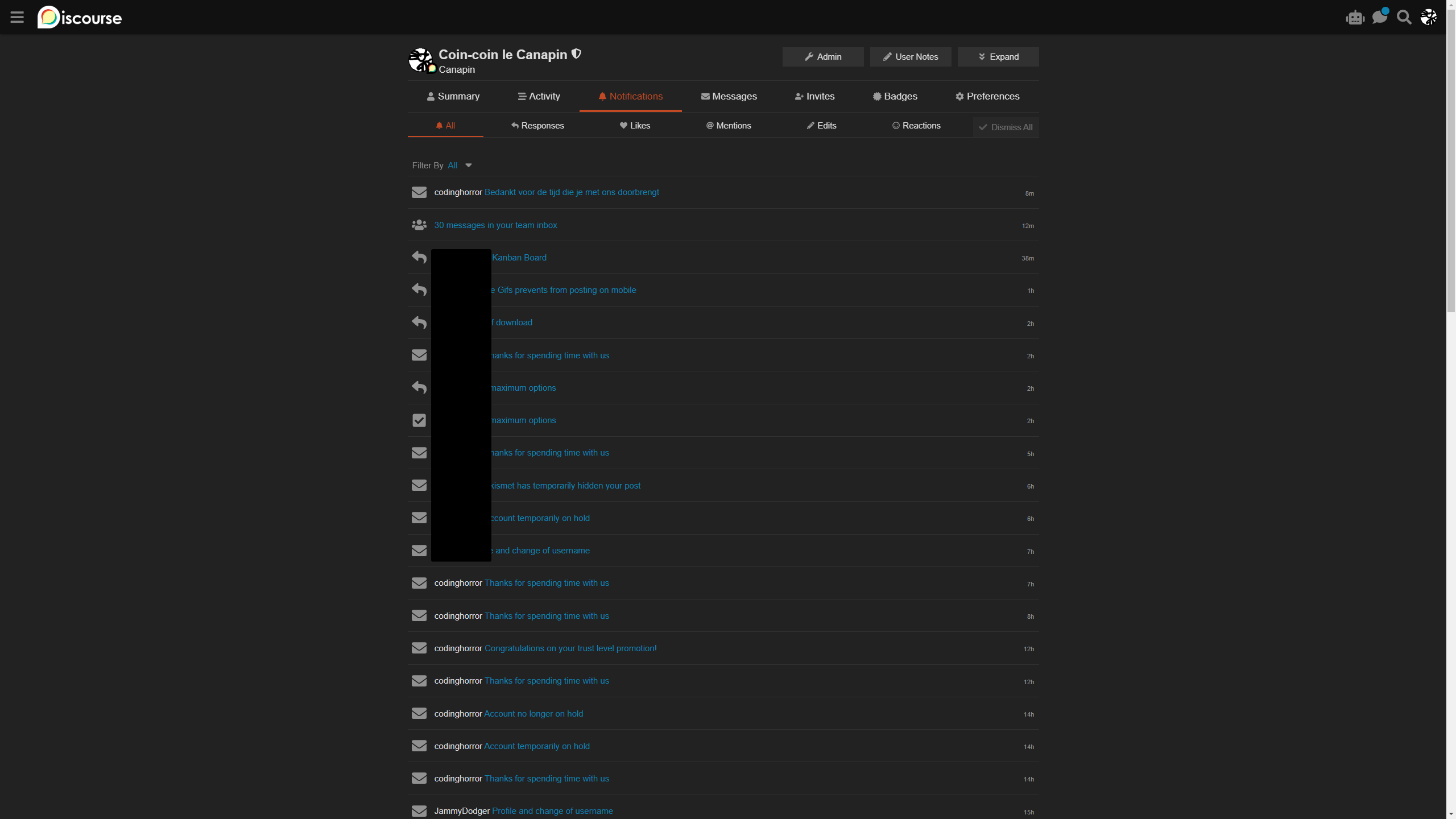This screenshot has height=819, width=1456.
Task: Open the Admin wrench button
Action: (x=823, y=57)
